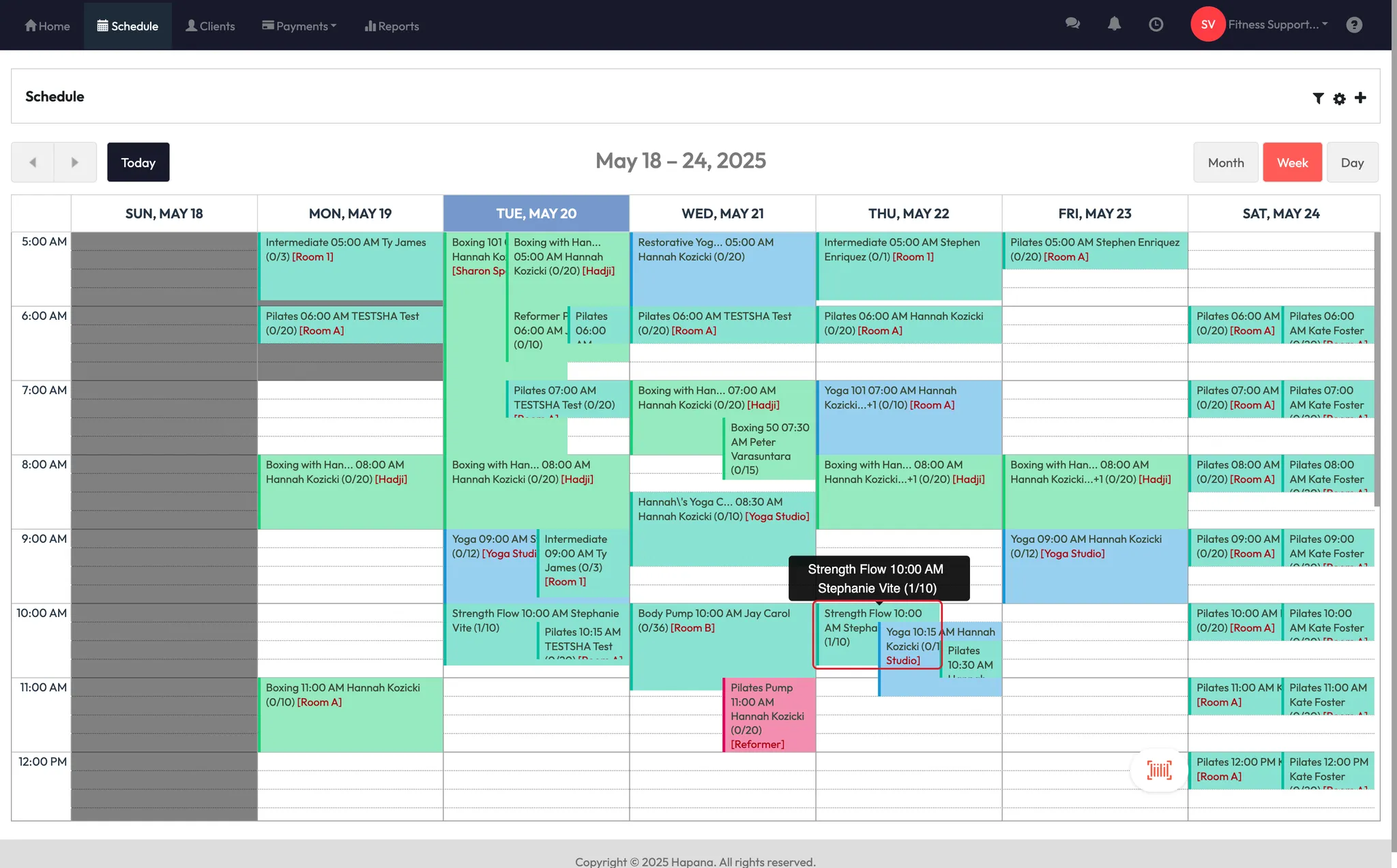Go to previous week arrow
Viewport: 1397px width, 868px height.
pos(33,162)
